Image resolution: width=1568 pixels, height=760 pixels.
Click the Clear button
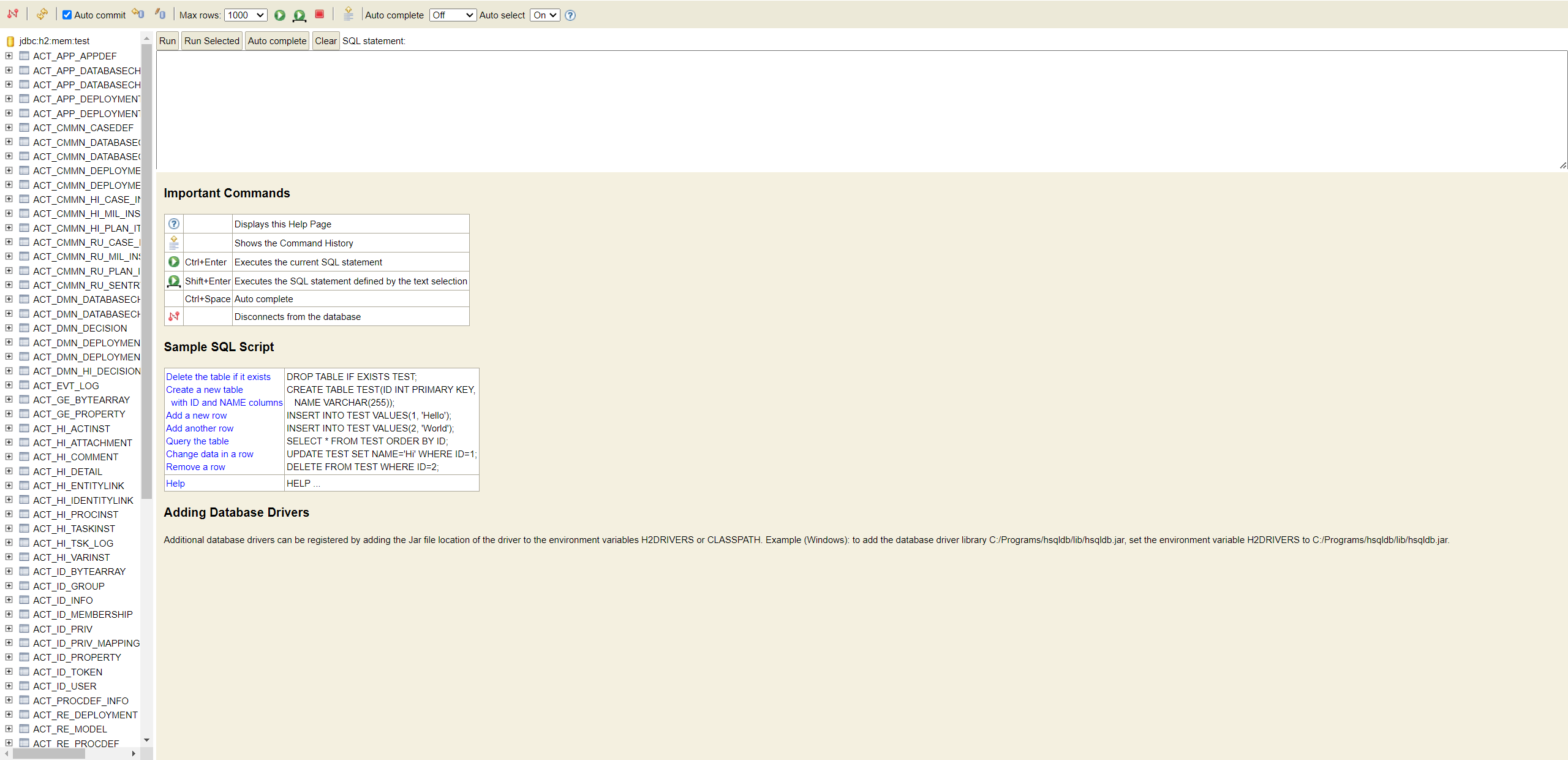325,41
